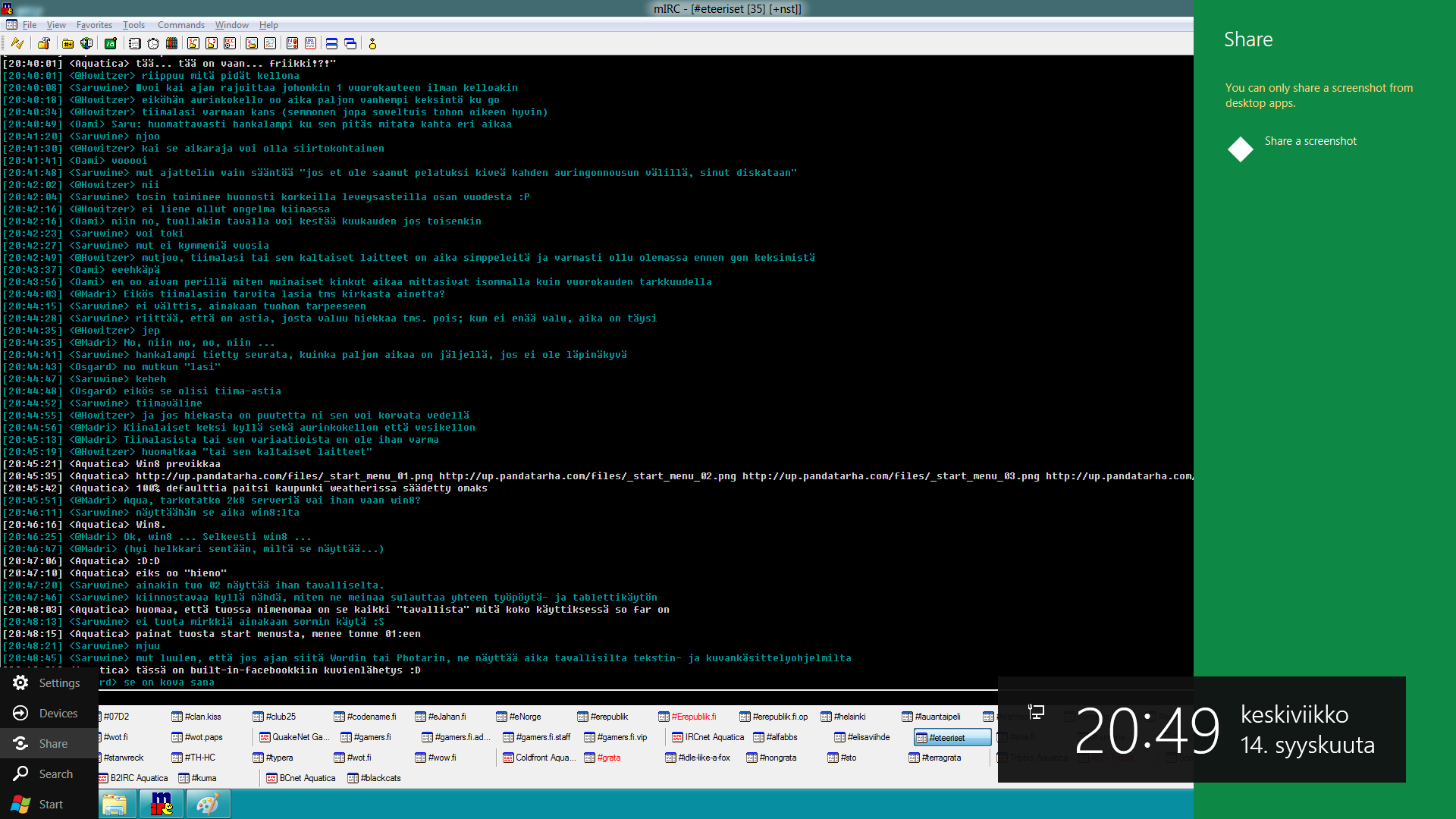
Task: Open mIRC Options toolbar icon
Action: [44, 43]
